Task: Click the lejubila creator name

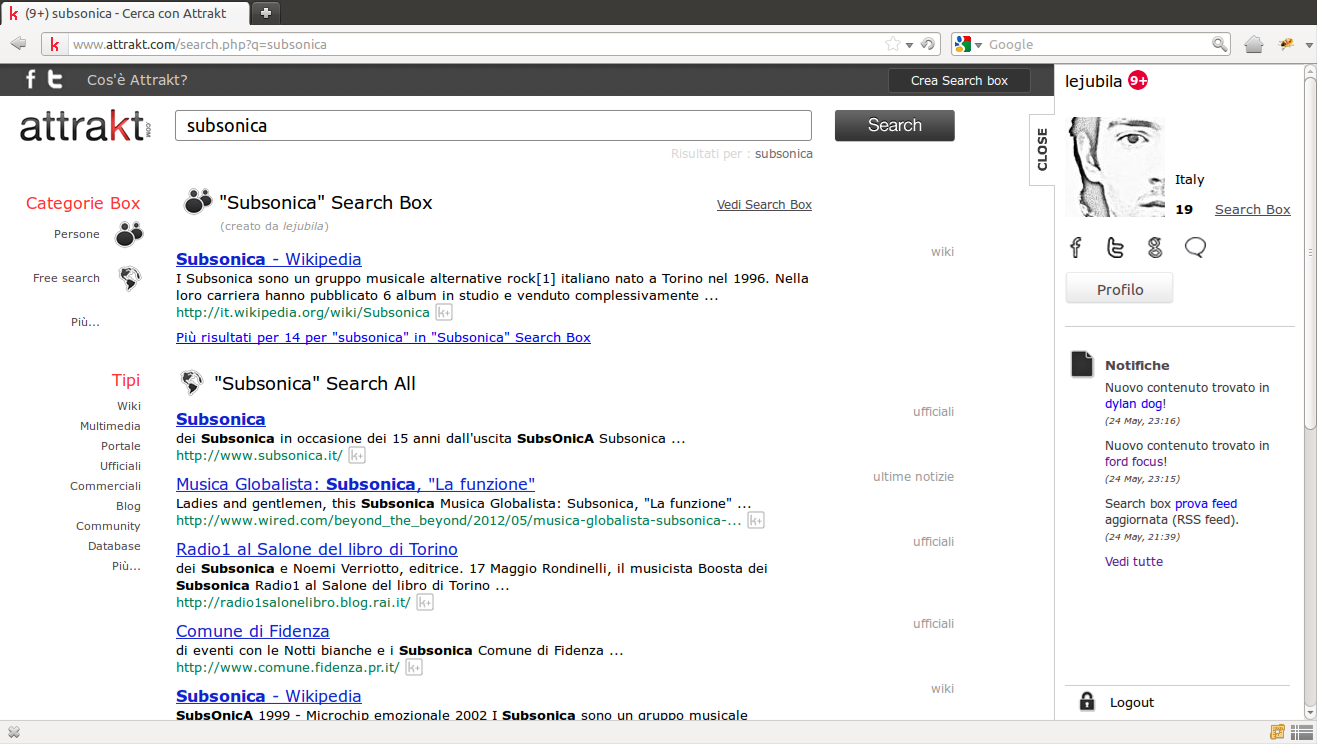Action: (x=303, y=226)
